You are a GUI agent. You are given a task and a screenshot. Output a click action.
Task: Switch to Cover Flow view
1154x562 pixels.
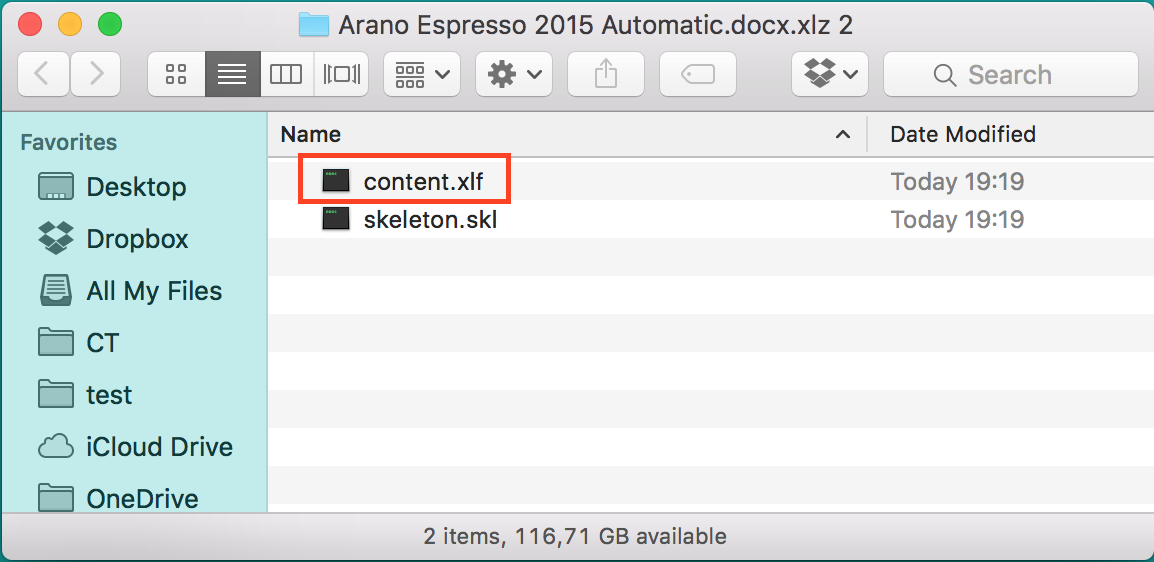pos(341,74)
